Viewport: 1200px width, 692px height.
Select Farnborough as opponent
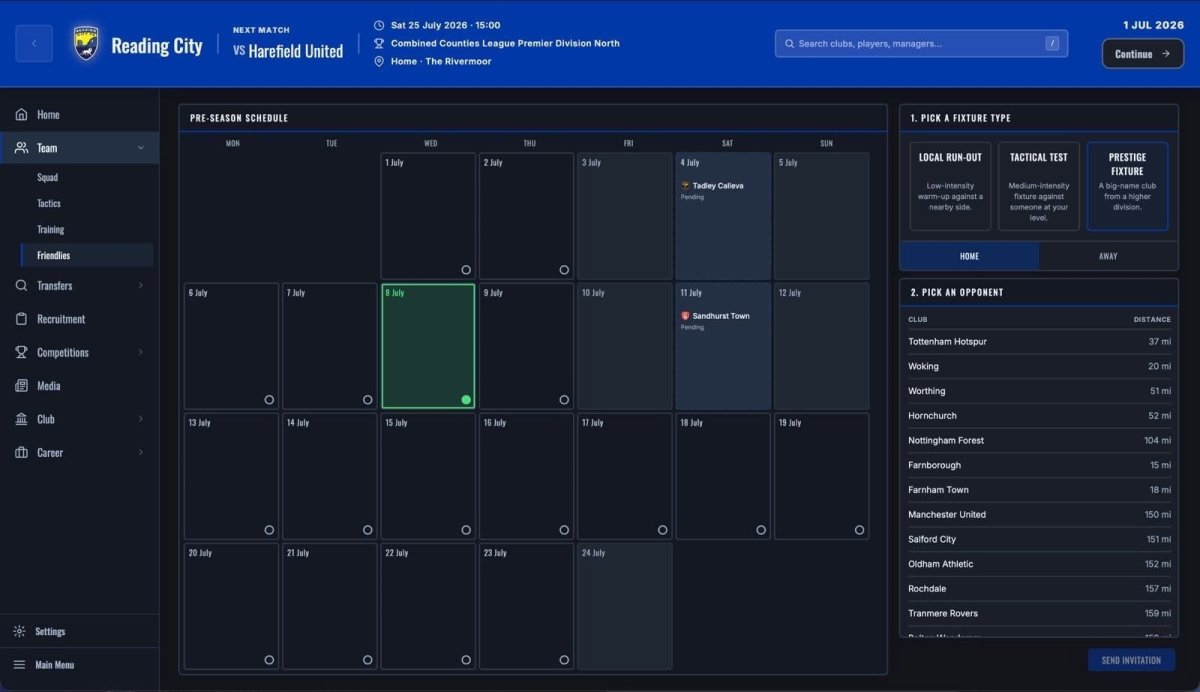coord(1039,465)
